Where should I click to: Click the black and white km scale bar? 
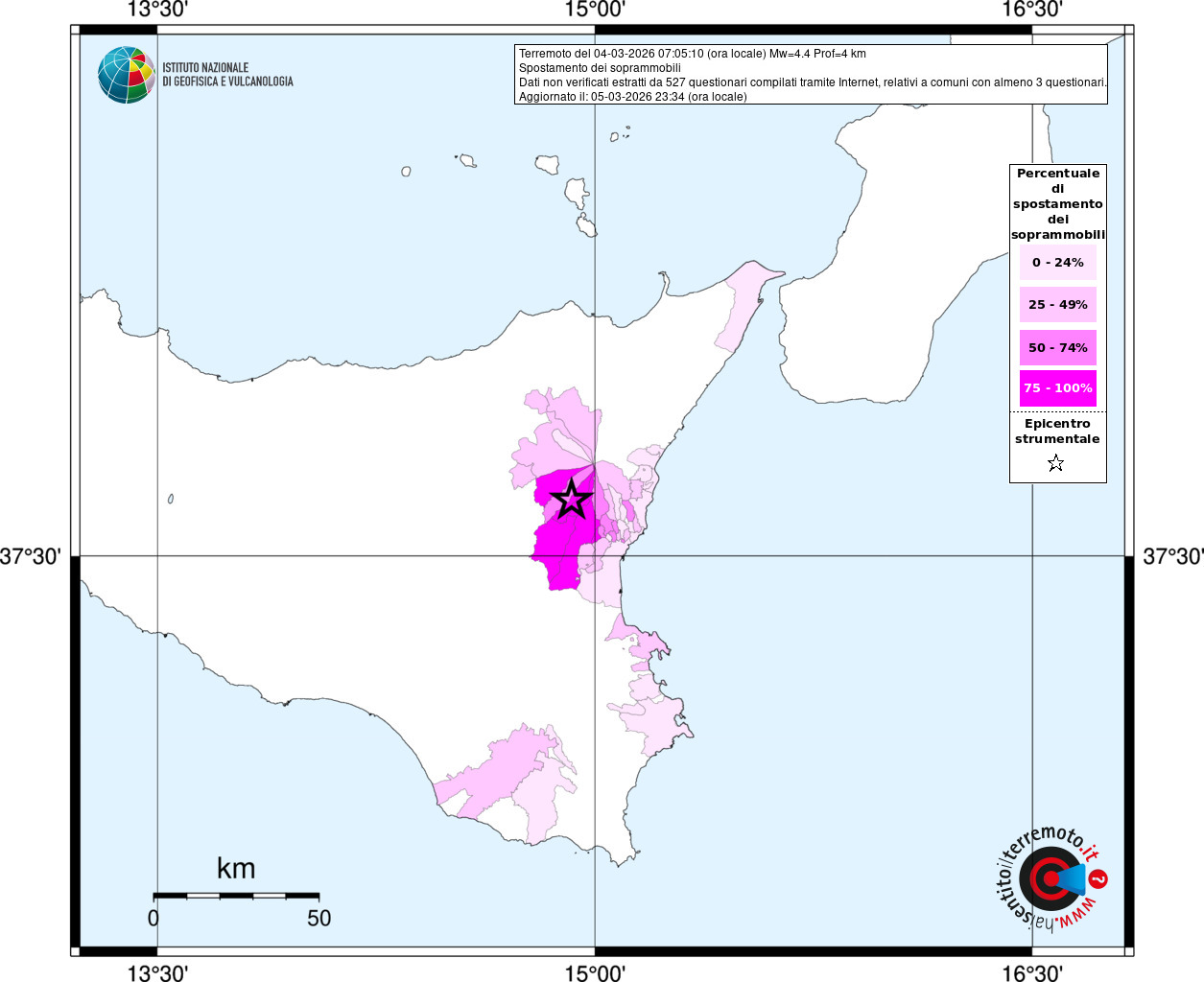(236, 896)
